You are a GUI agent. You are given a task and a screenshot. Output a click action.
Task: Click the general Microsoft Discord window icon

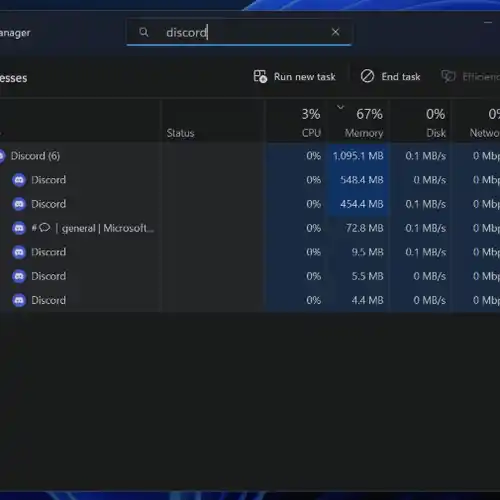tap(19, 228)
